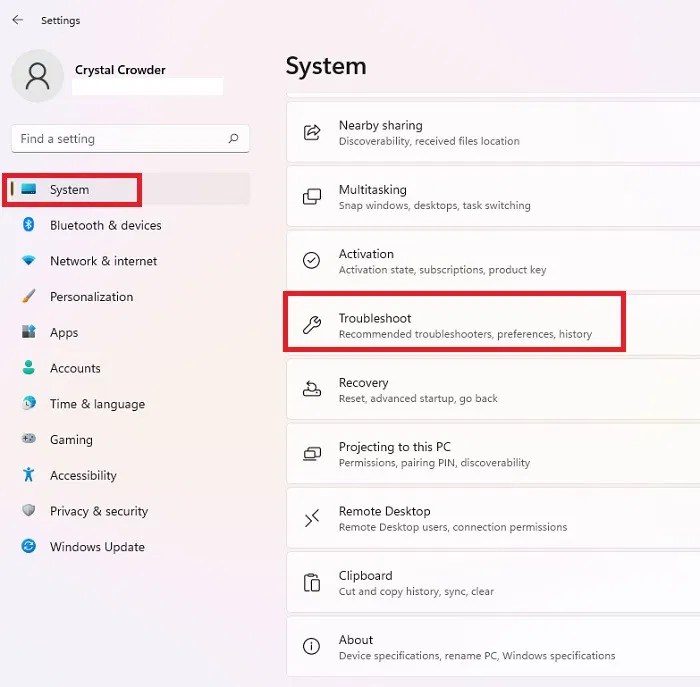The width and height of the screenshot is (700, 687).
Task: Click the Settings window title text
Action: [60, 21]
